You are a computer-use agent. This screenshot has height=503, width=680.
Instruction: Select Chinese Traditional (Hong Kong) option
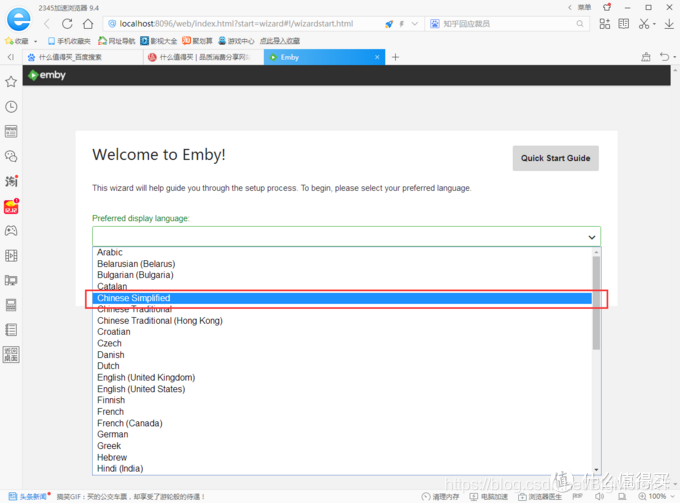pyautogui.click(x=342, y=320)
